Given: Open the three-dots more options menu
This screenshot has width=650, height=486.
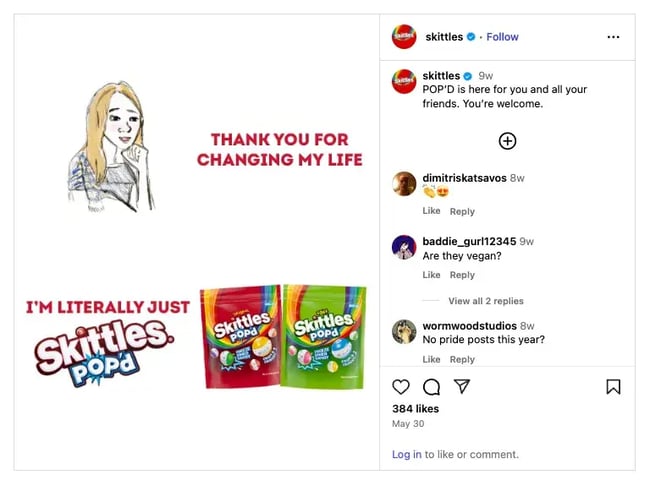Looking at the screenshot, I should (x=613, y=37).
